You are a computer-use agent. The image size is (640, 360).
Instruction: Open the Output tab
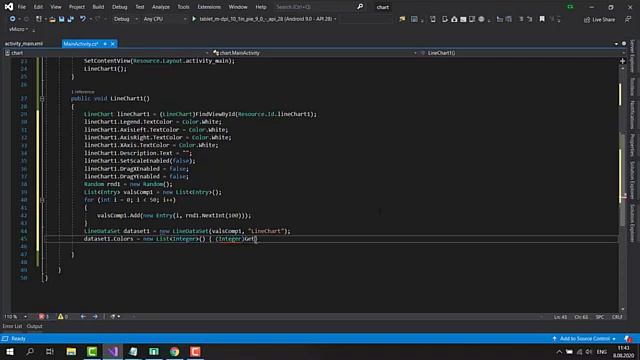(x=35, y=326)
